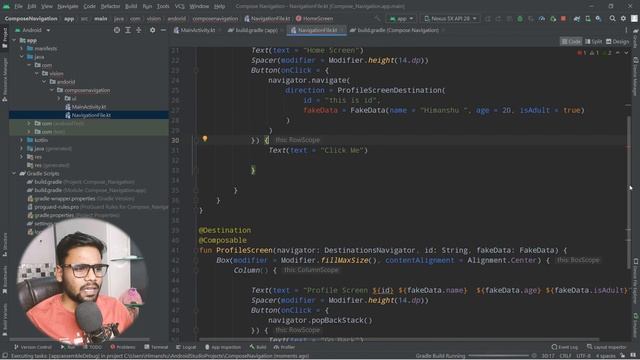Open Android project view dropdown
This screenshot has height=360, width=640.
33,30
